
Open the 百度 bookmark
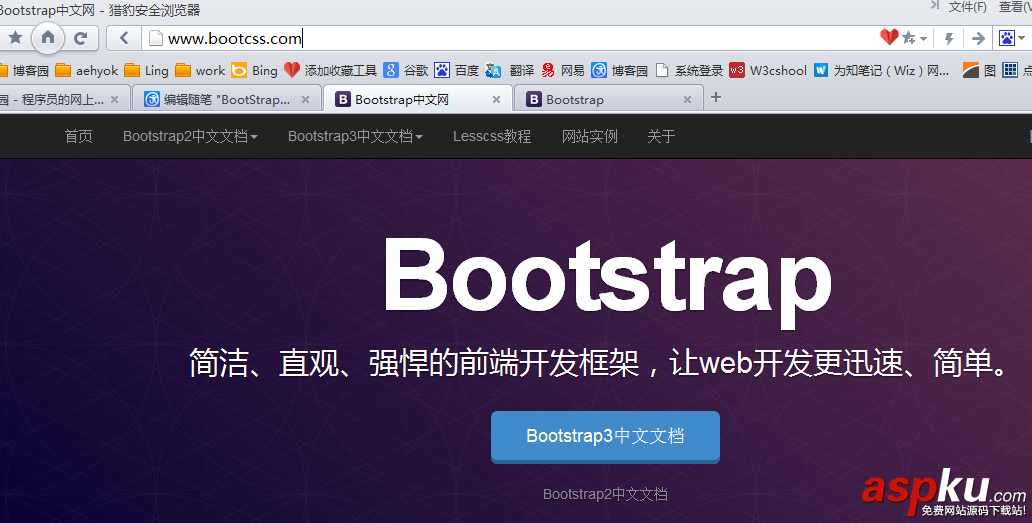pyautogui.click(x=456, y=70)
